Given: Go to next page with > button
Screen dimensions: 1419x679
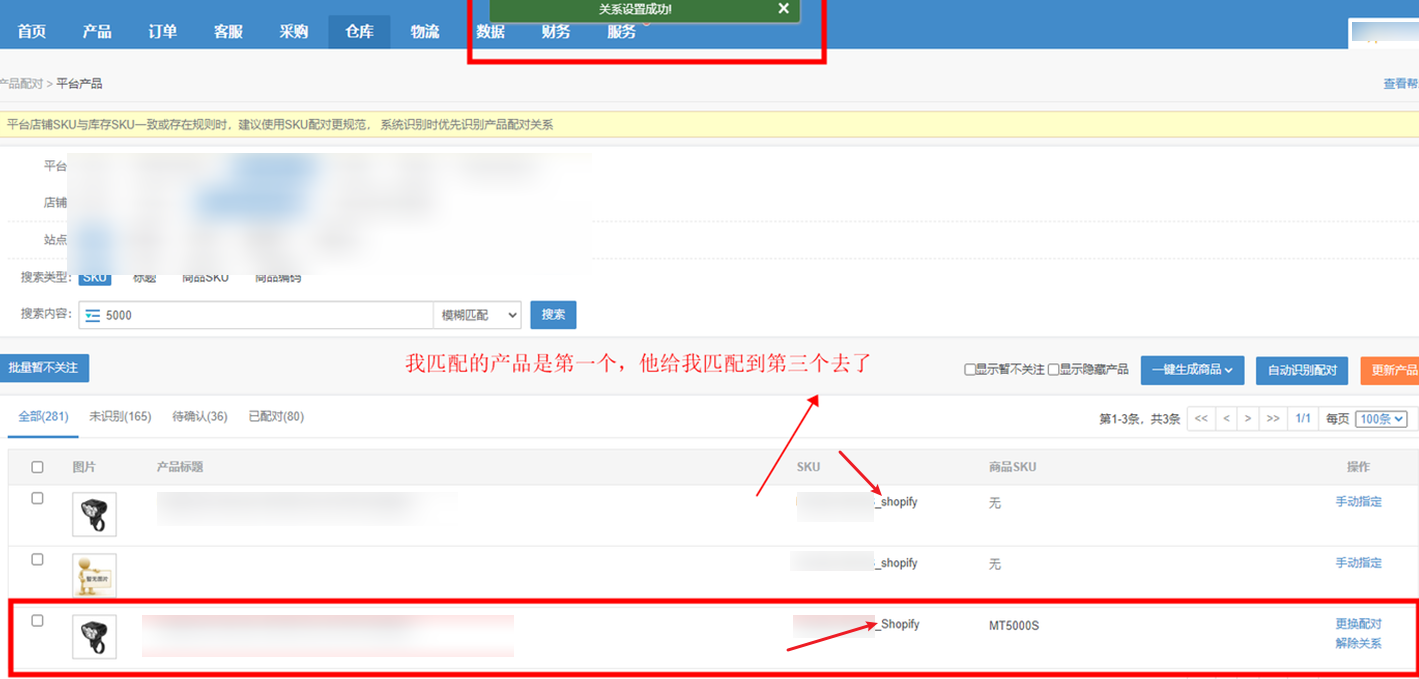Looking at the screenshot, I should click(x=1248, y=419).
